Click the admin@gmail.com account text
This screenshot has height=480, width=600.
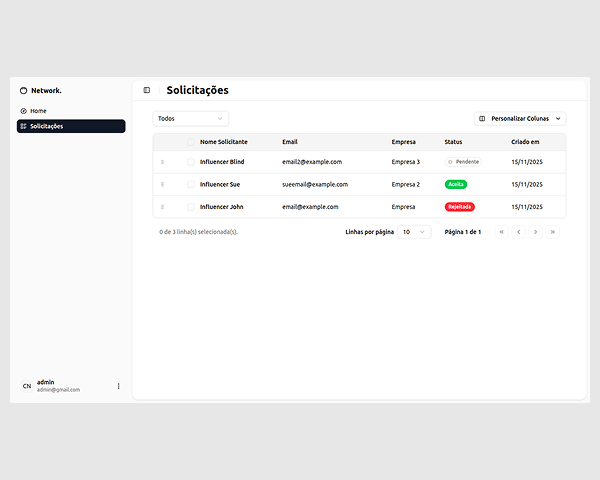(58, 390)
